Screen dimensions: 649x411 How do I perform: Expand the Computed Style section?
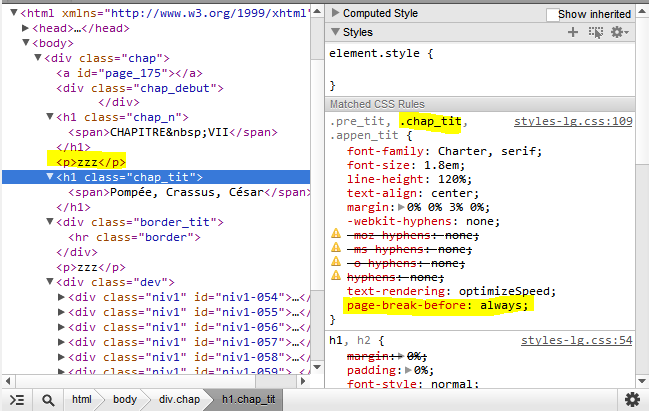(335, 13)
